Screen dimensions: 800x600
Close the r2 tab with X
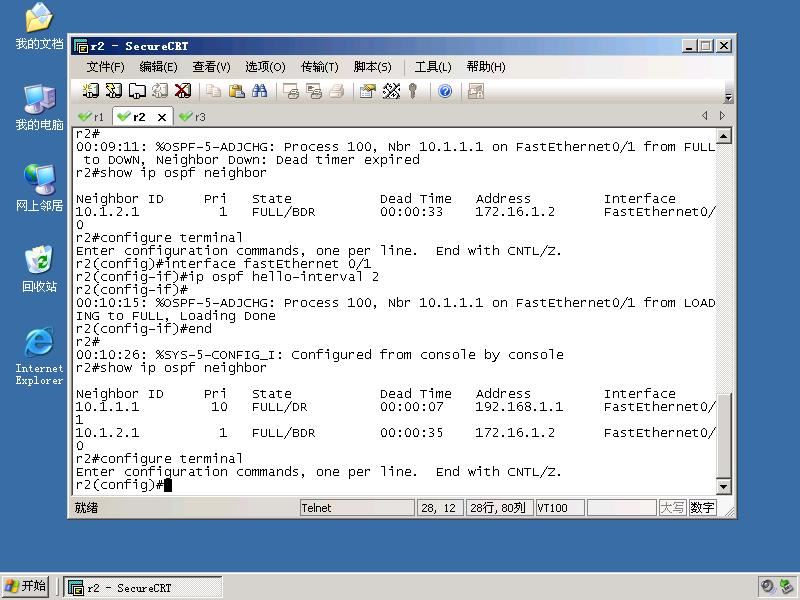pyautogui.click(x=162, y=117)
